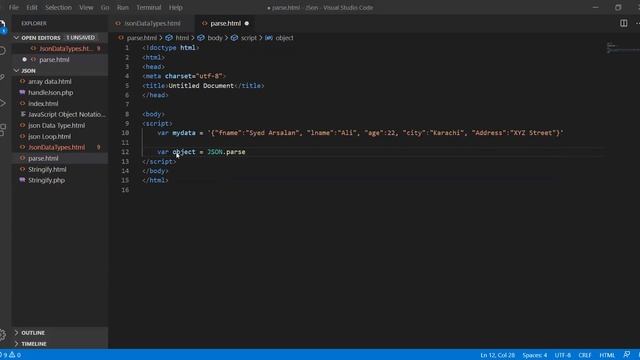
Task: Click the unsaved dot on parse.html tab
Action: tap(247, 24)
